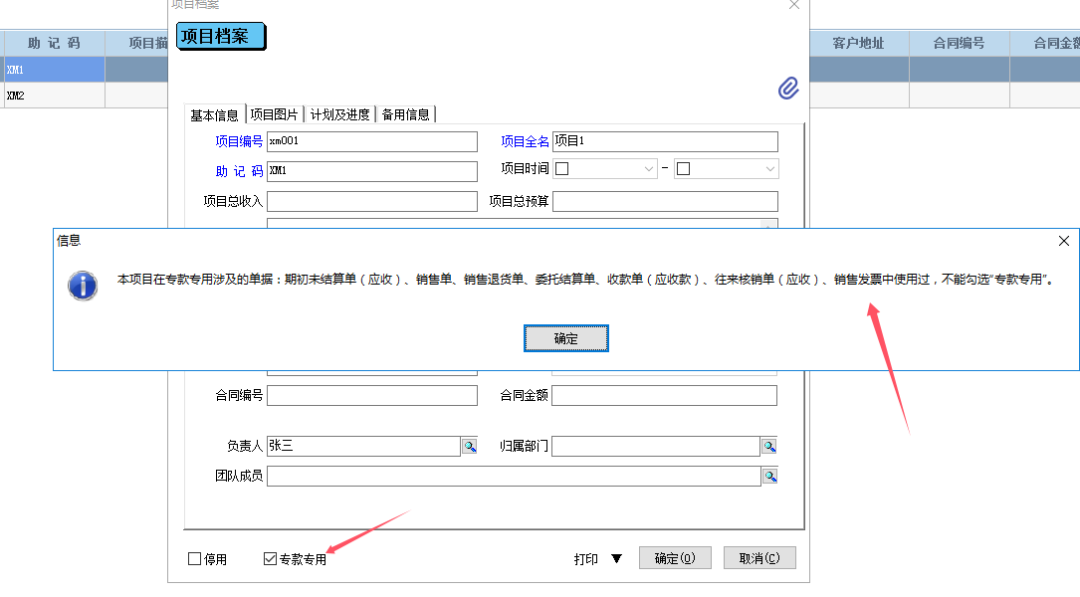This screenshot has height=597, width=1080.
Task: Click the 客户地址 column header
Action: [x=858, y=43]
